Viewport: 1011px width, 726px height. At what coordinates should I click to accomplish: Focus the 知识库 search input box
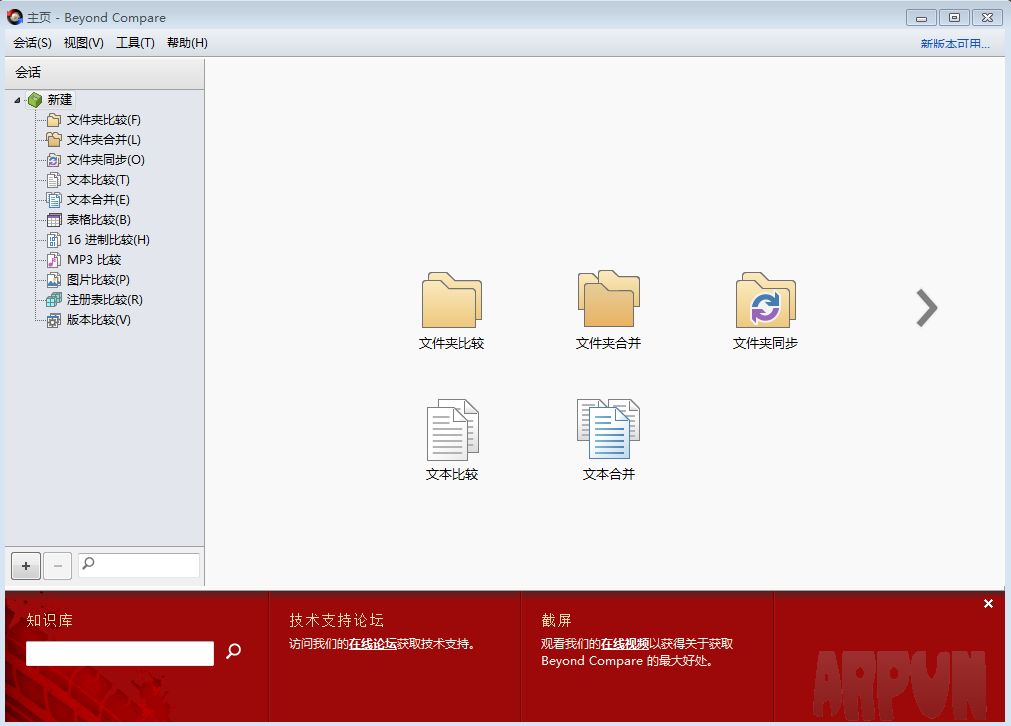coord(120,653)
